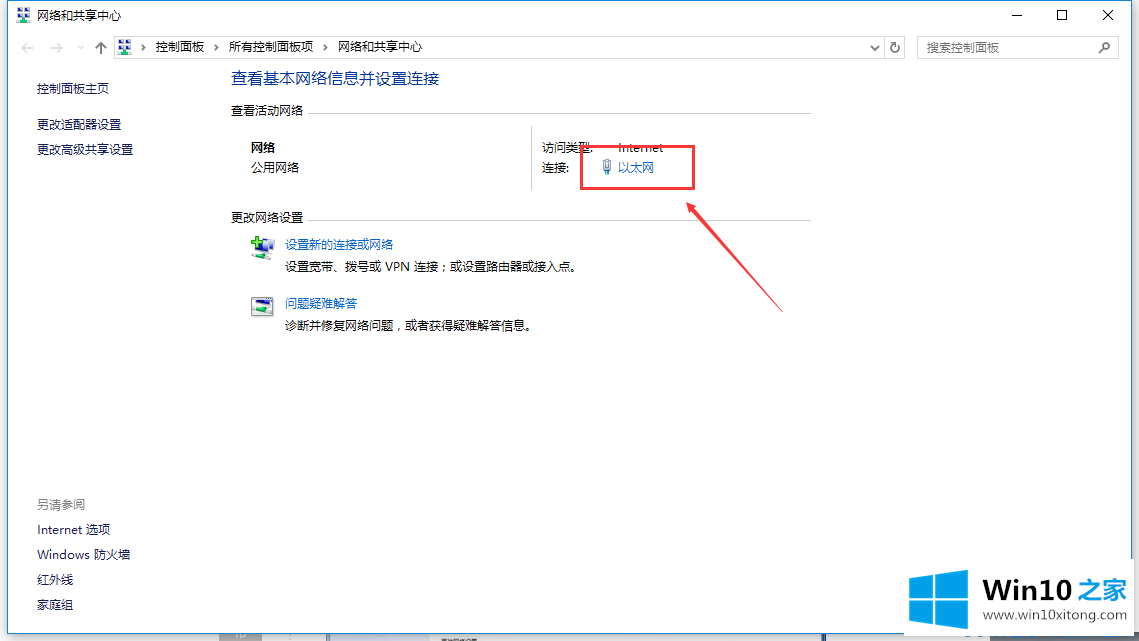
Task: Open 更改高级共享设置
Action: tap(85, 150)
